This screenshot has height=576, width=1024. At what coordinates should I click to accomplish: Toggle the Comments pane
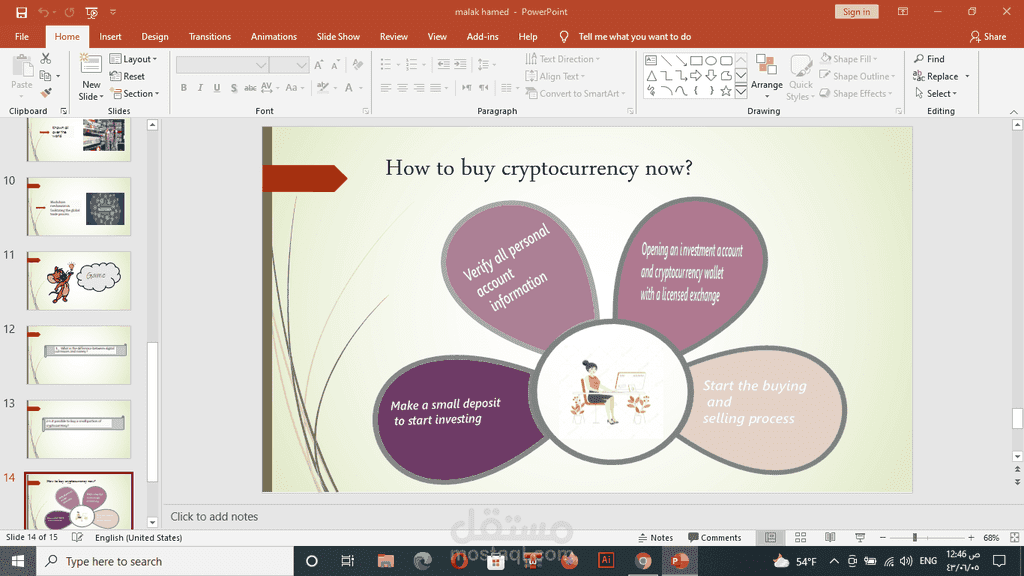714,537
